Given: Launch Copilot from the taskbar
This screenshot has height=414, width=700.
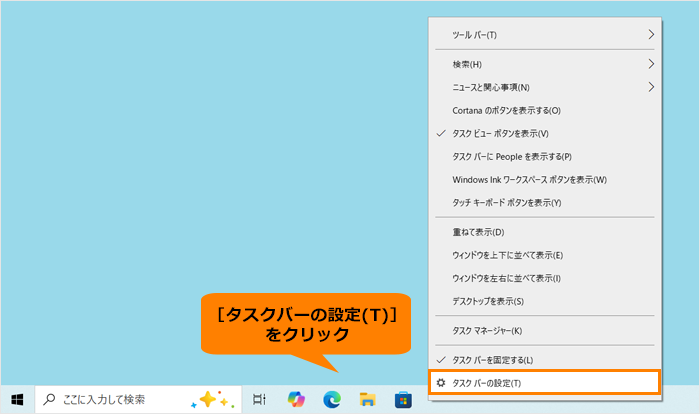Looking at the screenshot, I should tap(296, 399).
